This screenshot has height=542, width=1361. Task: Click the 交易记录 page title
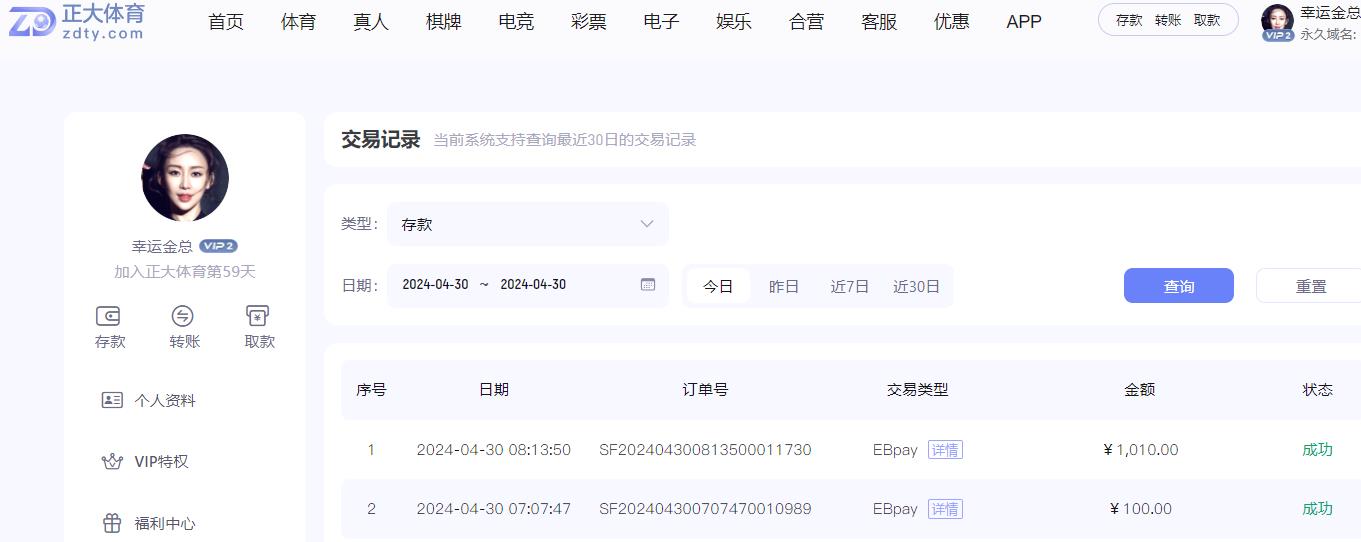point(381,140)
